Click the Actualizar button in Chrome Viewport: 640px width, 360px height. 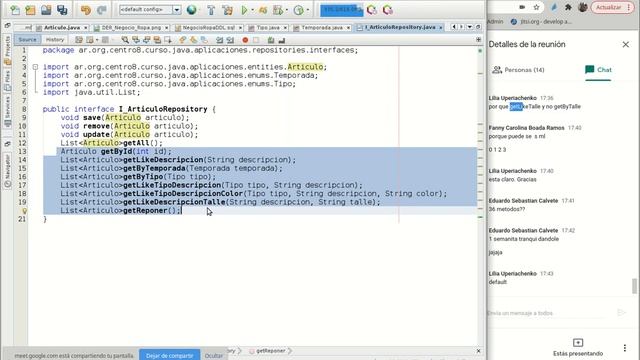(x=611, y=7)
